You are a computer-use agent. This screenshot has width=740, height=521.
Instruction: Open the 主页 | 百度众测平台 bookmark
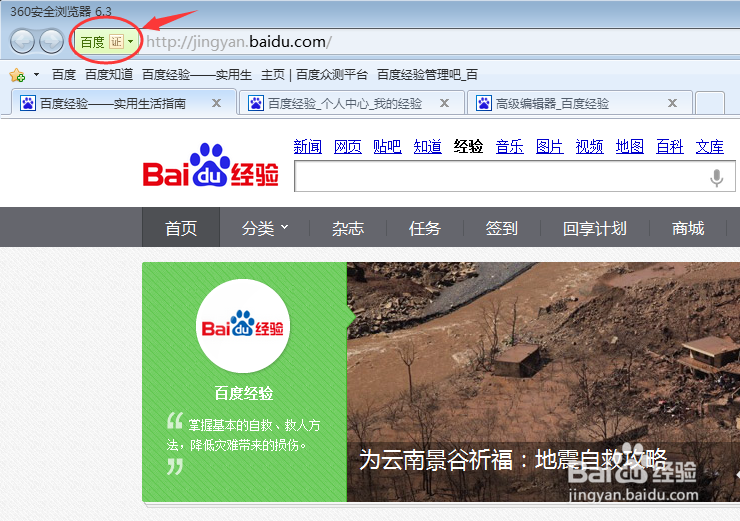[314, 75]
